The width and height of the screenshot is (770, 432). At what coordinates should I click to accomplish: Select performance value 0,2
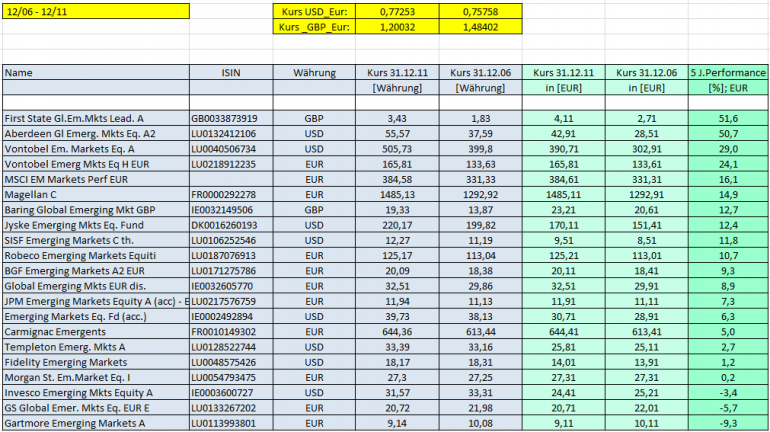coord(728,377)
